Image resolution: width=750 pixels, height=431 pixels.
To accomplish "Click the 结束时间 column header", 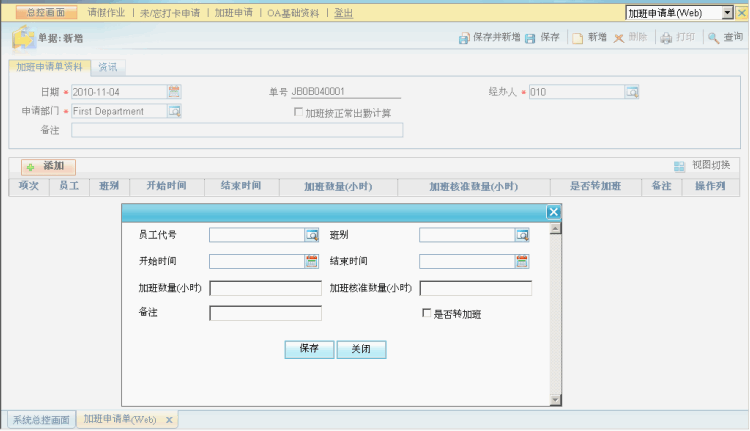I will 241,186.
